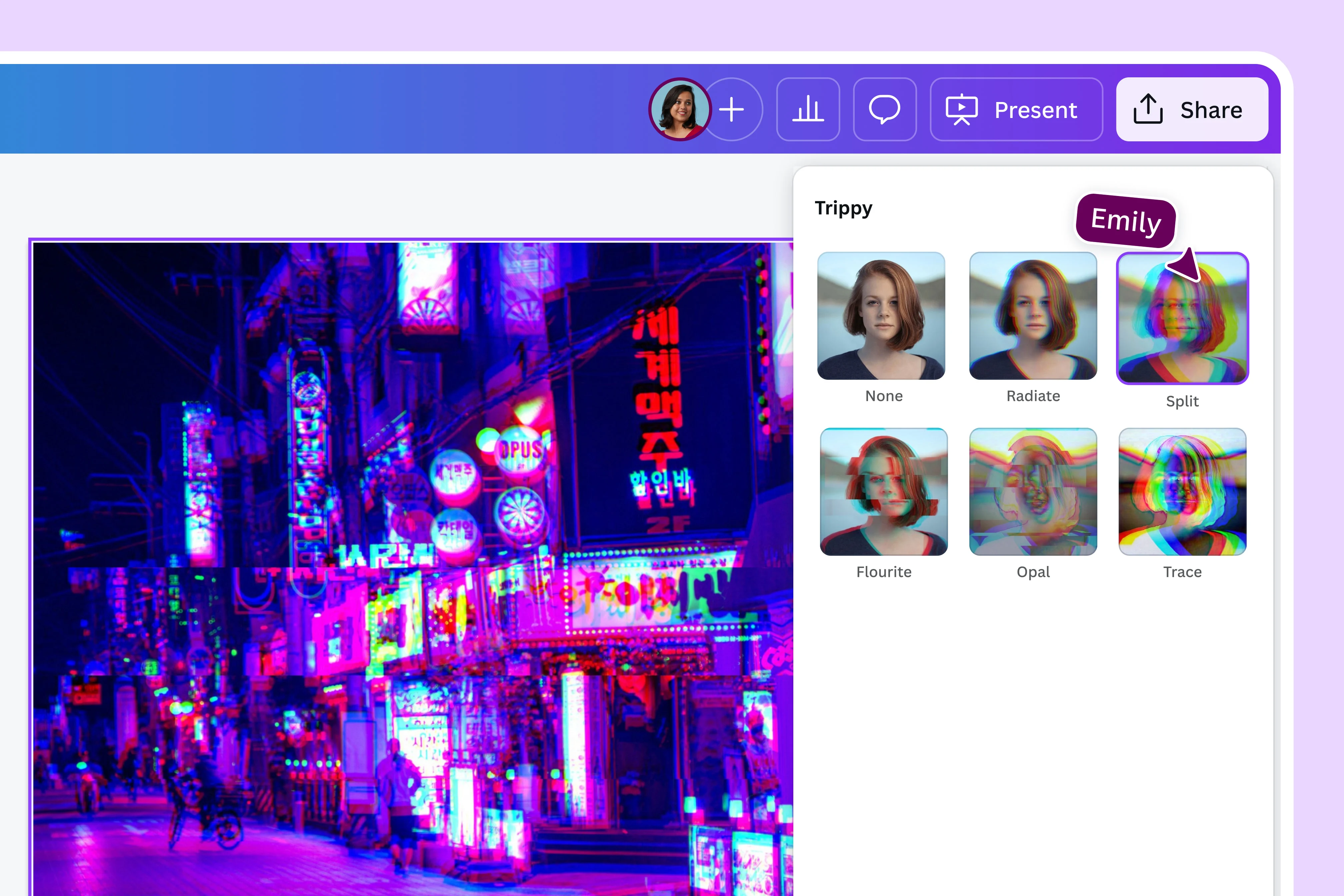This screenshot has height=896, width=1344.
Task: Apply the Opal effect
Action: click(x=1033, y=491)
